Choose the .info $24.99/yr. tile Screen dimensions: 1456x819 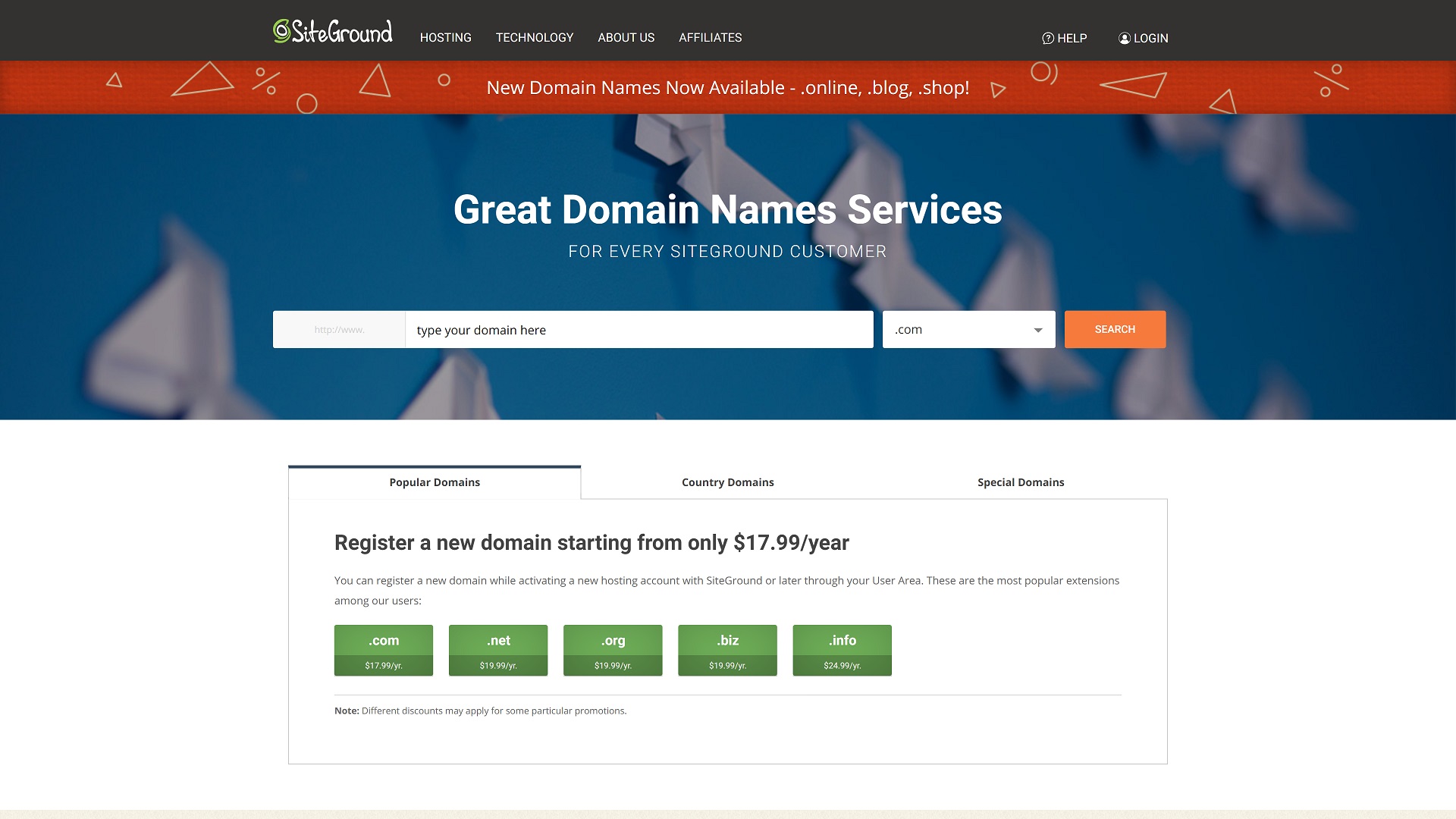pyautogui.click(x=842, y=651)
